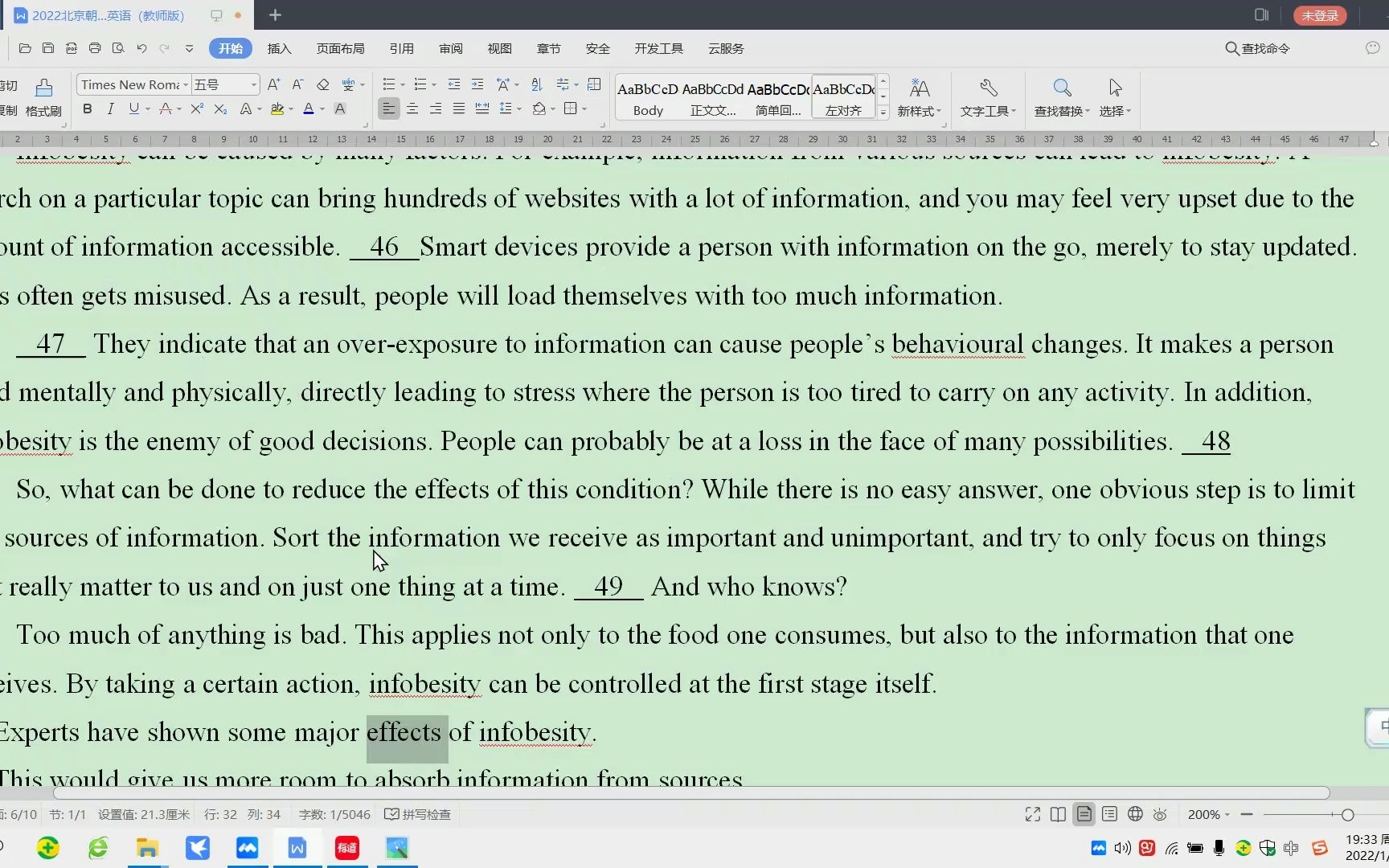Click the 查找命令 search box
Viewport: 1389px width, 868px height.
[x=1258, y=48]
